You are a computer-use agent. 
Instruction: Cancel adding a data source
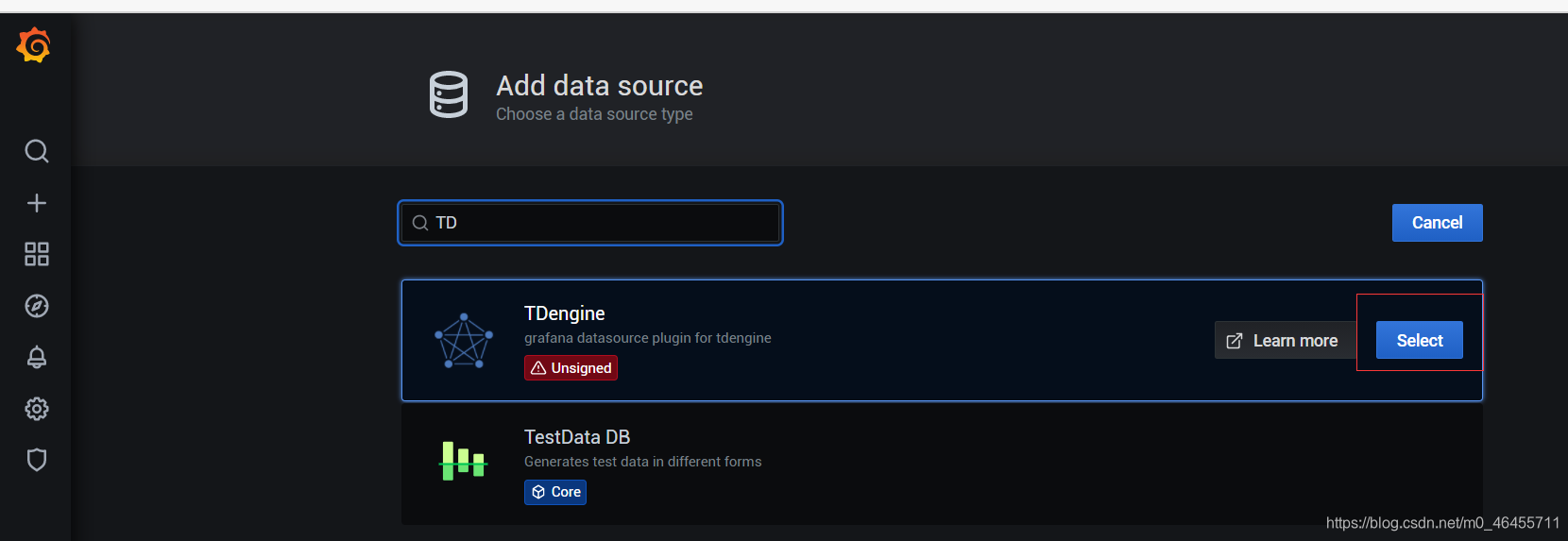pos(1438,223)
